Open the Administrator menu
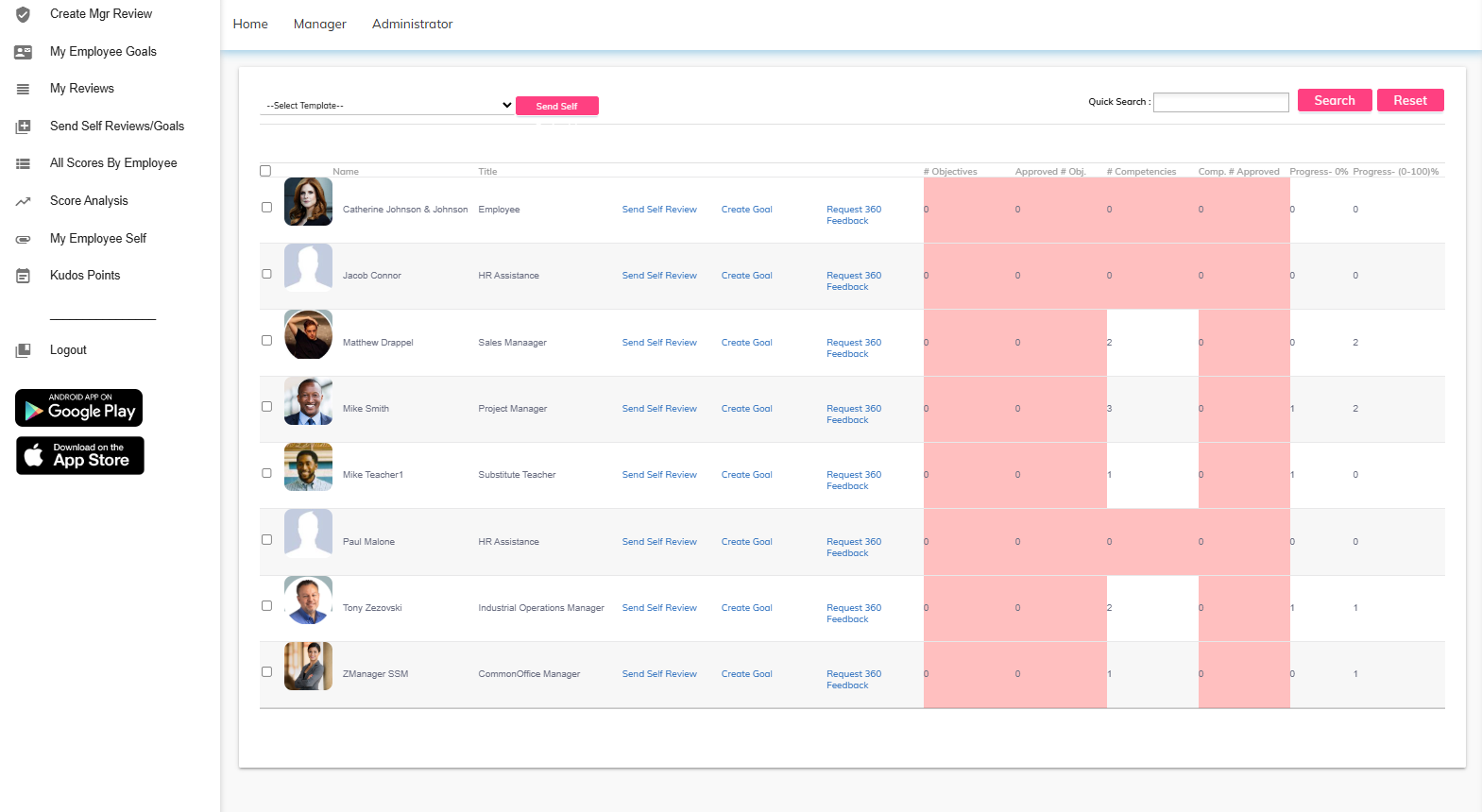 pos(413,24)
